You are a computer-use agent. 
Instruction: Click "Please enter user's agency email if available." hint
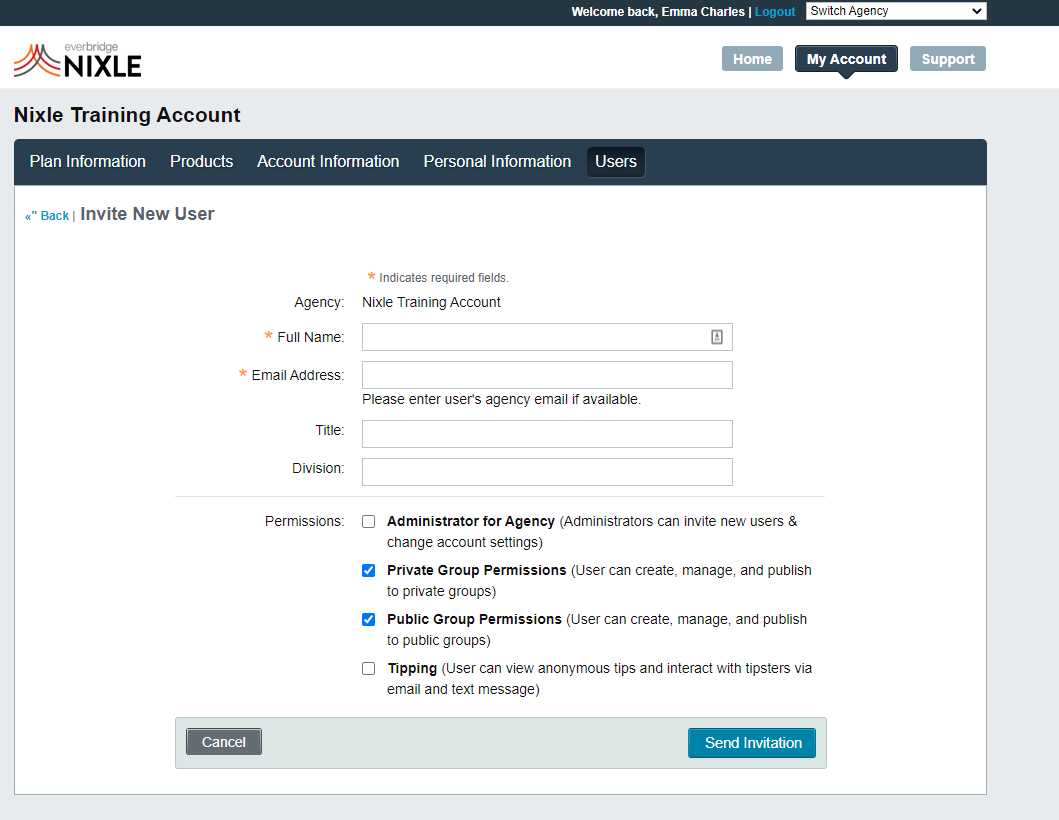501,399
